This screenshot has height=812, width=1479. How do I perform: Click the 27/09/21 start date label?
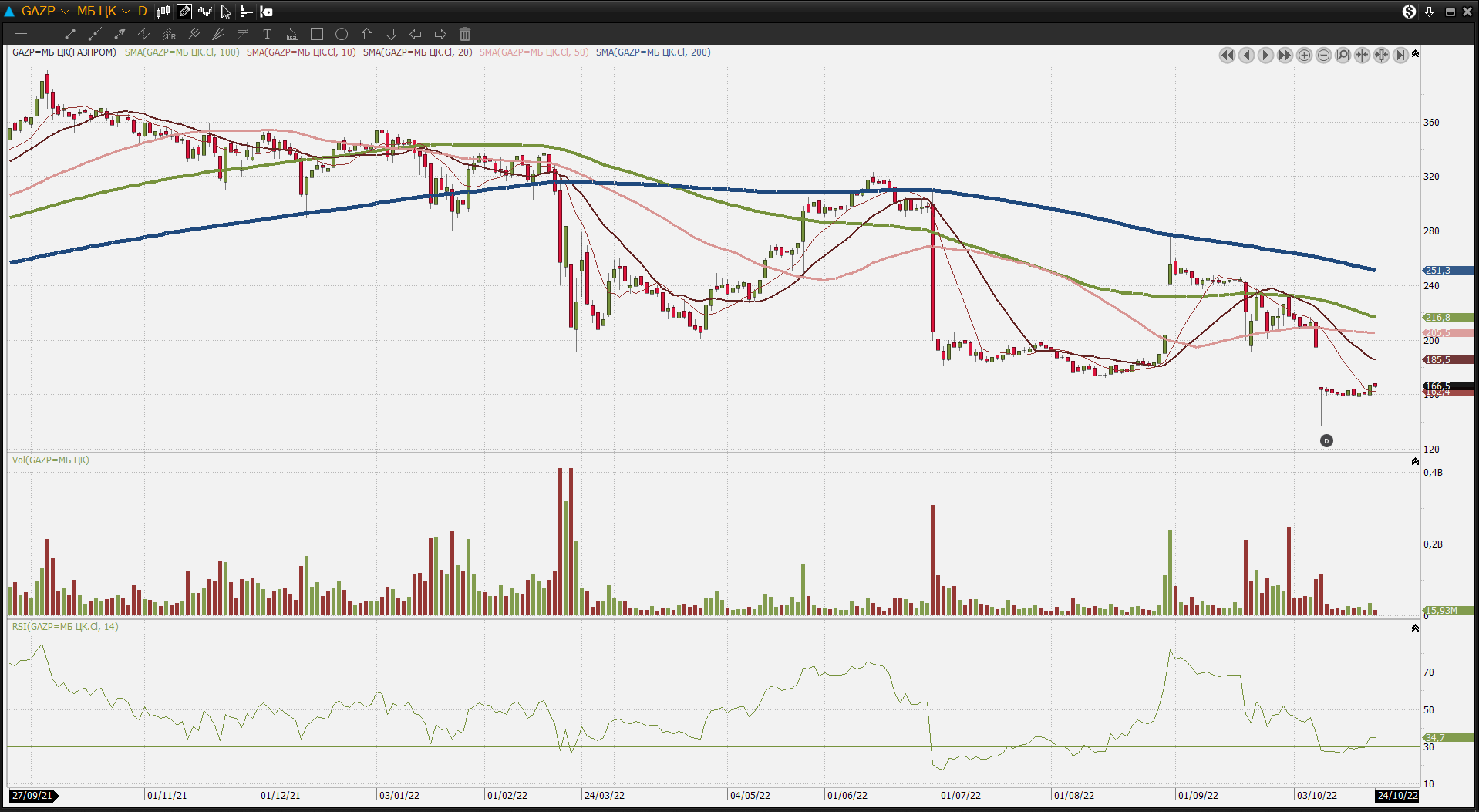32,796
